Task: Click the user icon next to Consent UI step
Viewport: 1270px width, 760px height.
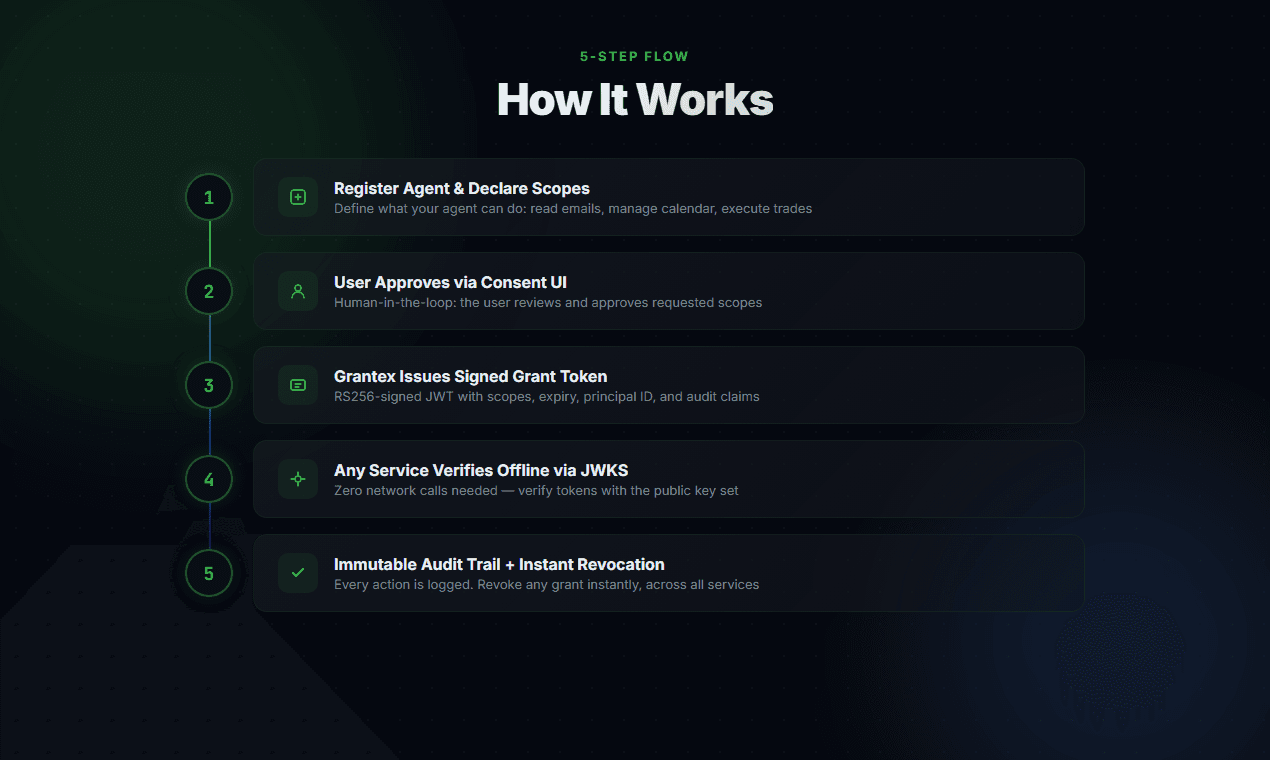Action: pyautogui.click(x=297, y=291)
